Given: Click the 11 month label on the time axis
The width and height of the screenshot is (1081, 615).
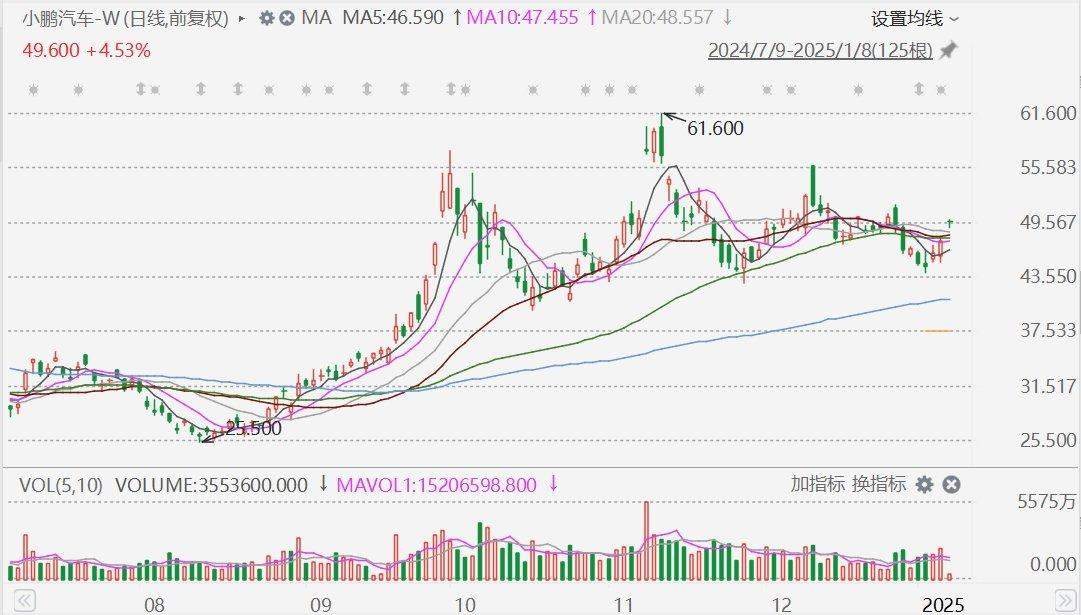Looking at the screenshot, I should pyautogui.click(x=623, y=605).
